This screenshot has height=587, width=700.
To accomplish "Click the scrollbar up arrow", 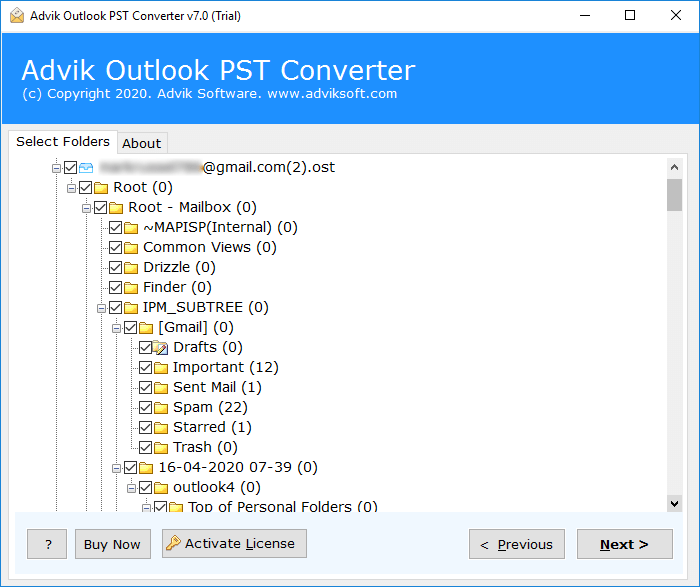I will 675,167.
